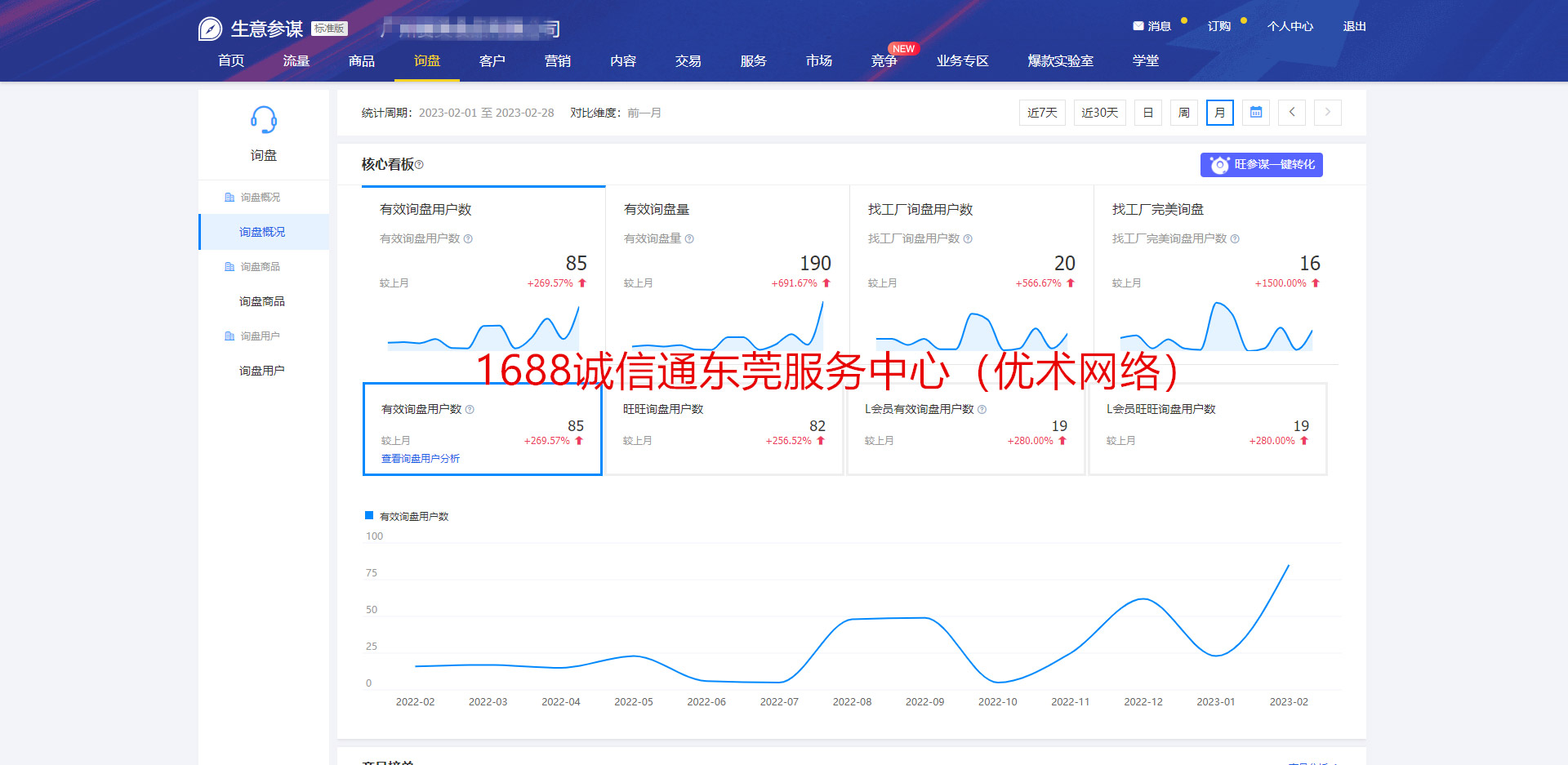Select the 月 month granularity option
This screenshot has width=1568, height=765.
coord(1220,113)
